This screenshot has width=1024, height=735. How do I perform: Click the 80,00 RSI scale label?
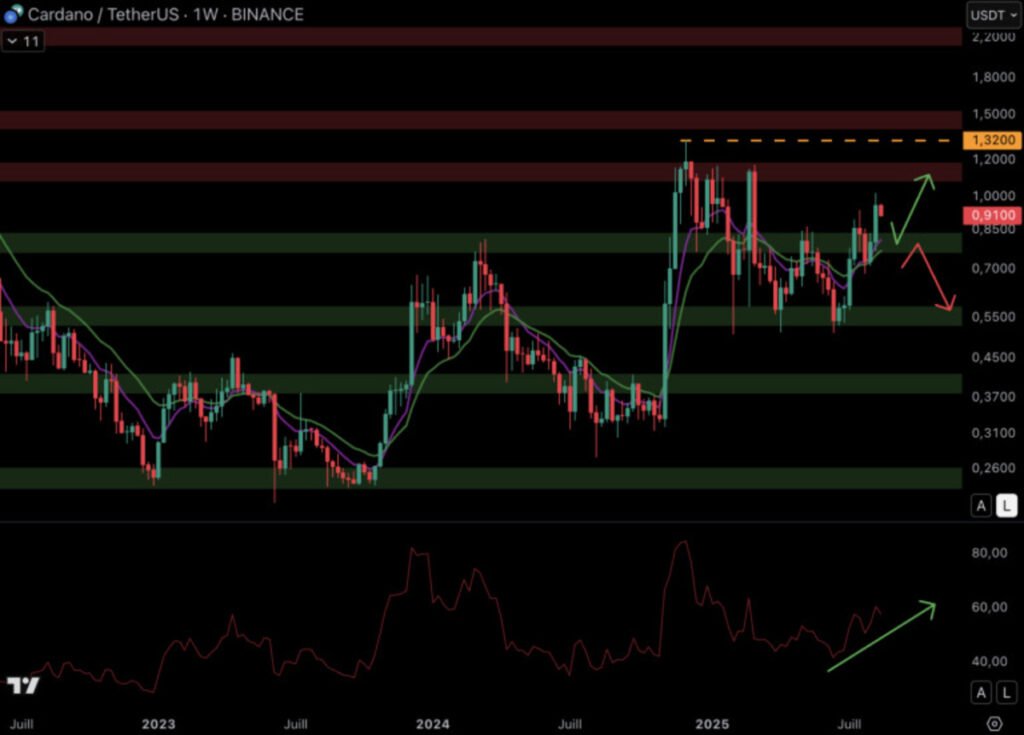(990, 553)
